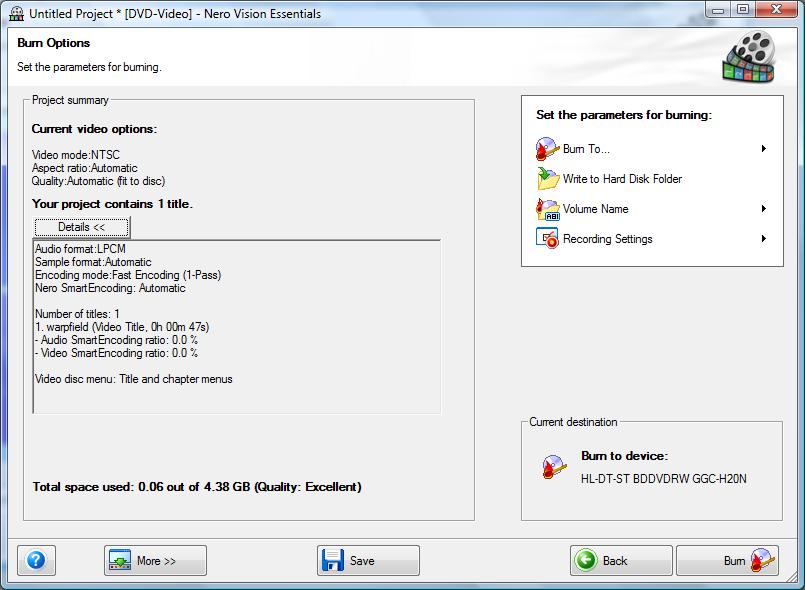
Task: Click the '1. warpfield' video title line
Action: click(122, 327)
